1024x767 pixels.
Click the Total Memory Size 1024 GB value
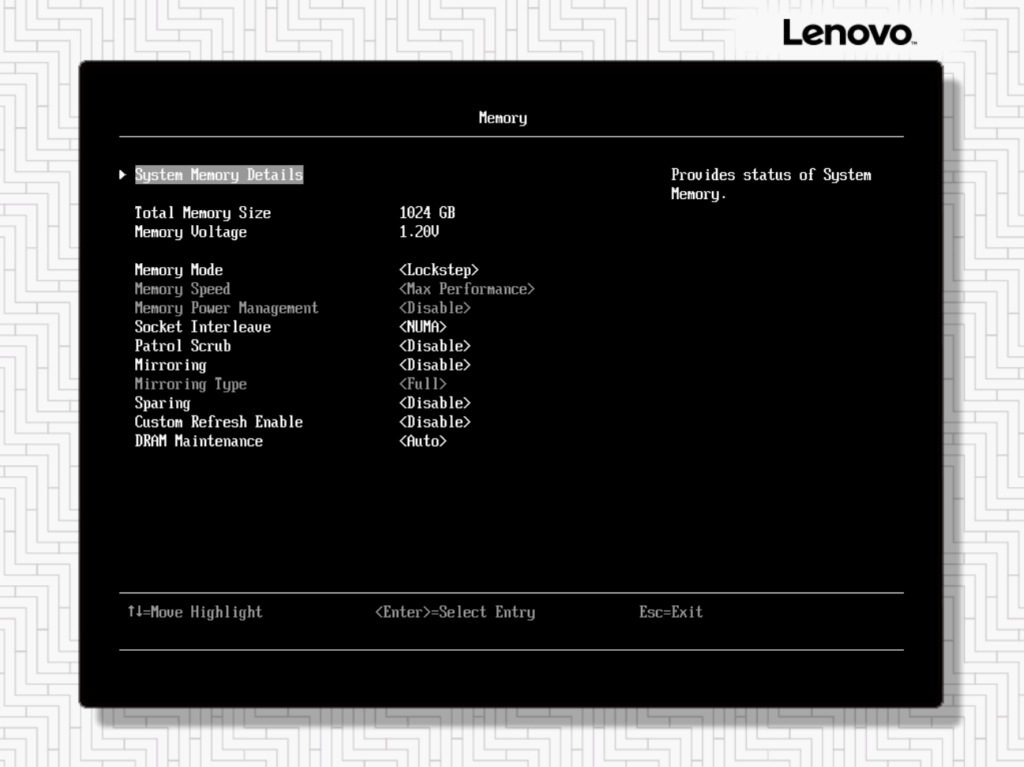[427, 213]
